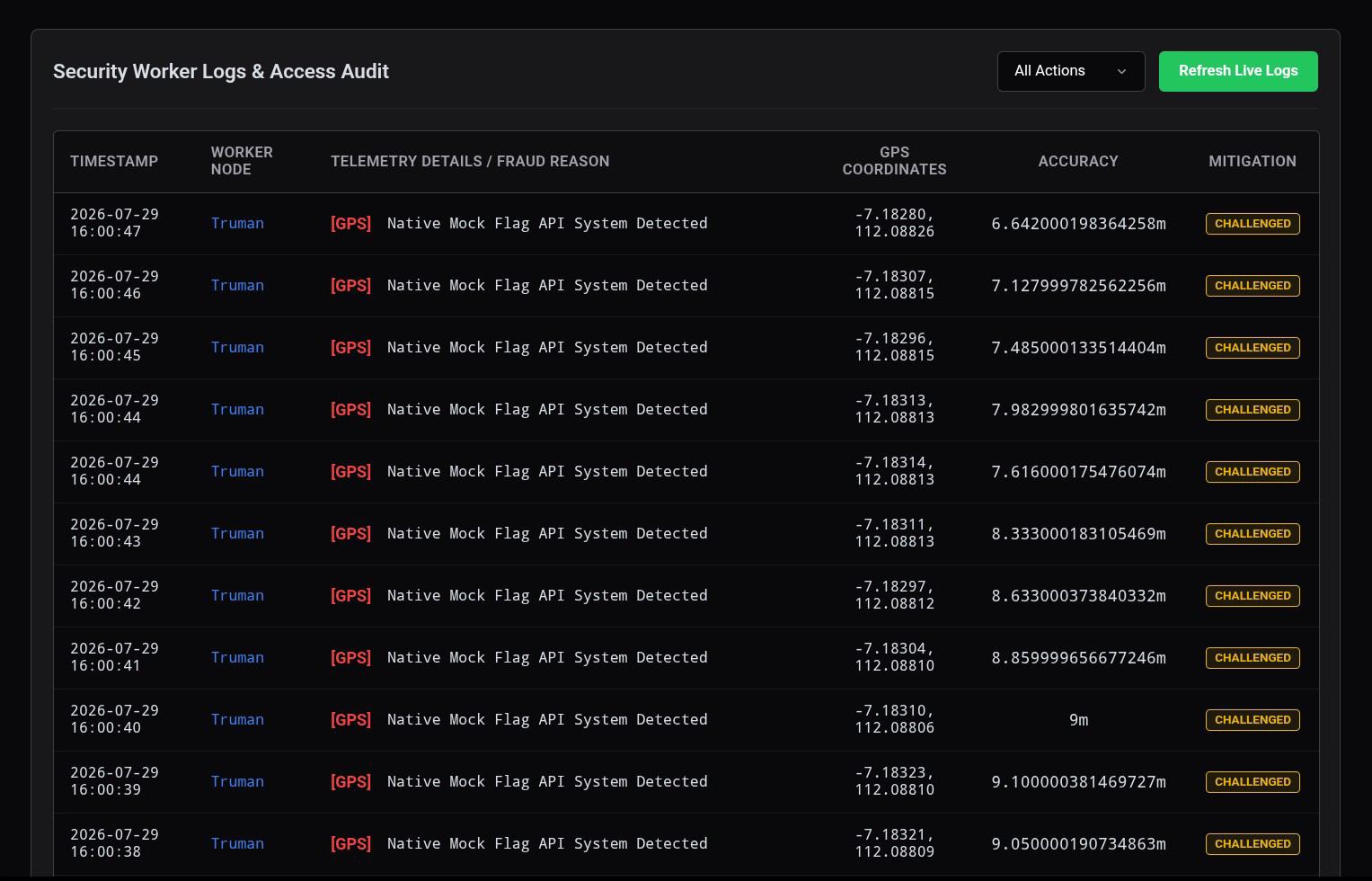Click the [GPS] tag in 16:00:46 row
The width and height of the screenshot is (1372, 881).
[350, 285]
